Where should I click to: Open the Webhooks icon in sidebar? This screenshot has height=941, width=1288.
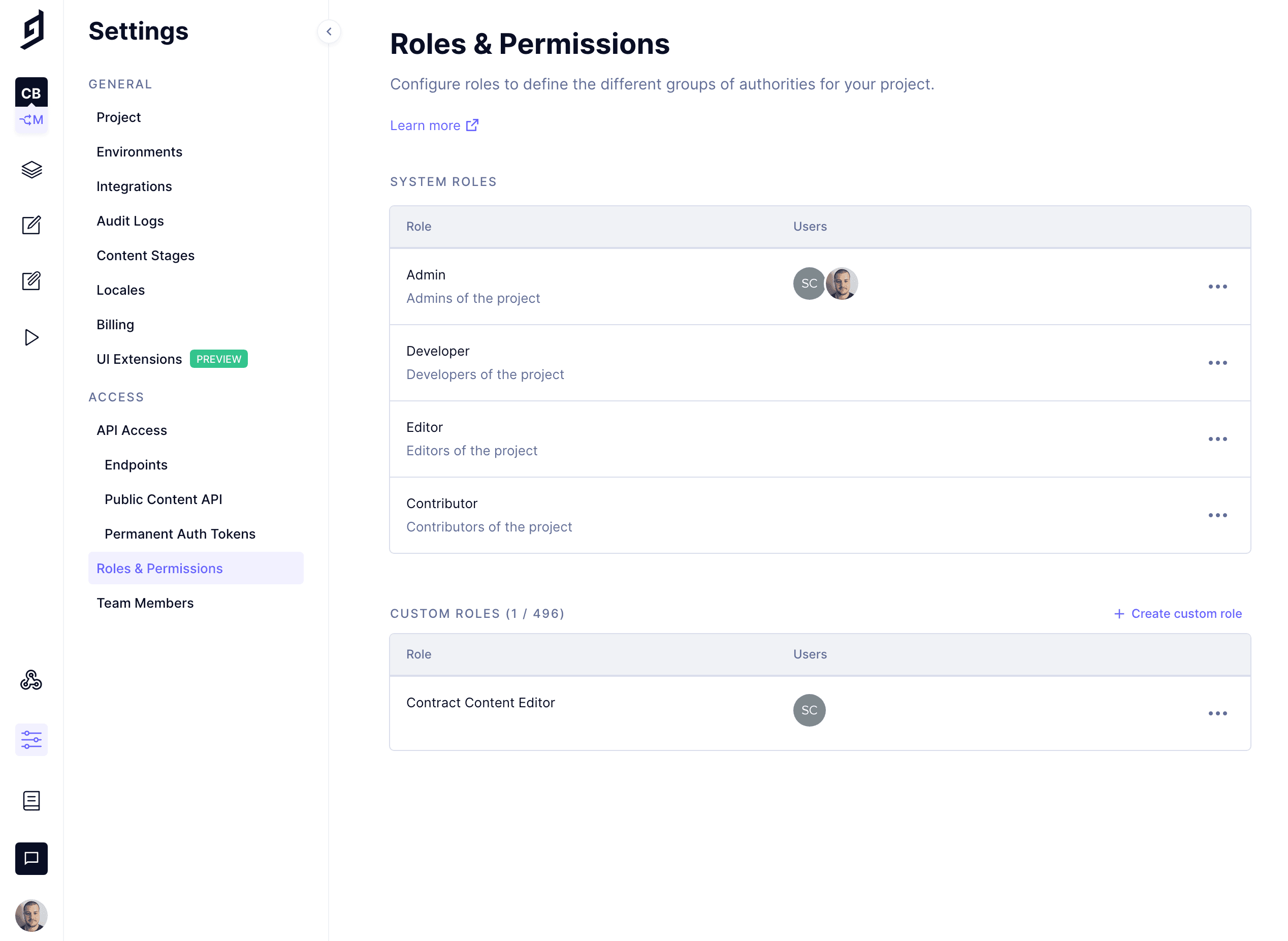(x=31, y=680)
